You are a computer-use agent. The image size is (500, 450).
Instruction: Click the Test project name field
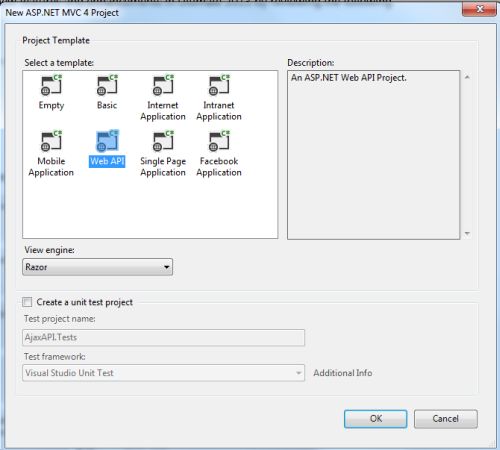coord(163,337)
